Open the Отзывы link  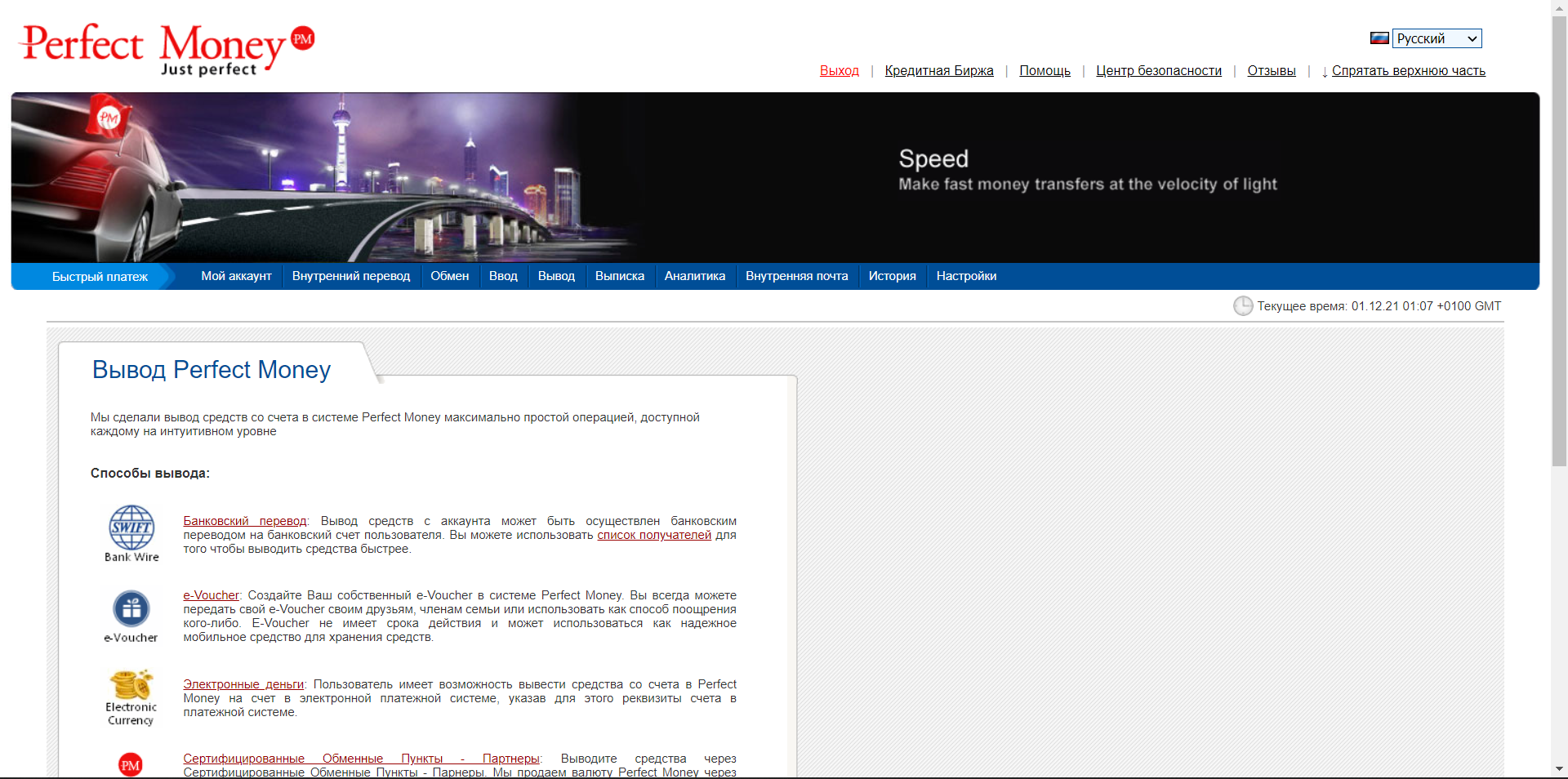pyautogui.click(x=1272, y=71)
